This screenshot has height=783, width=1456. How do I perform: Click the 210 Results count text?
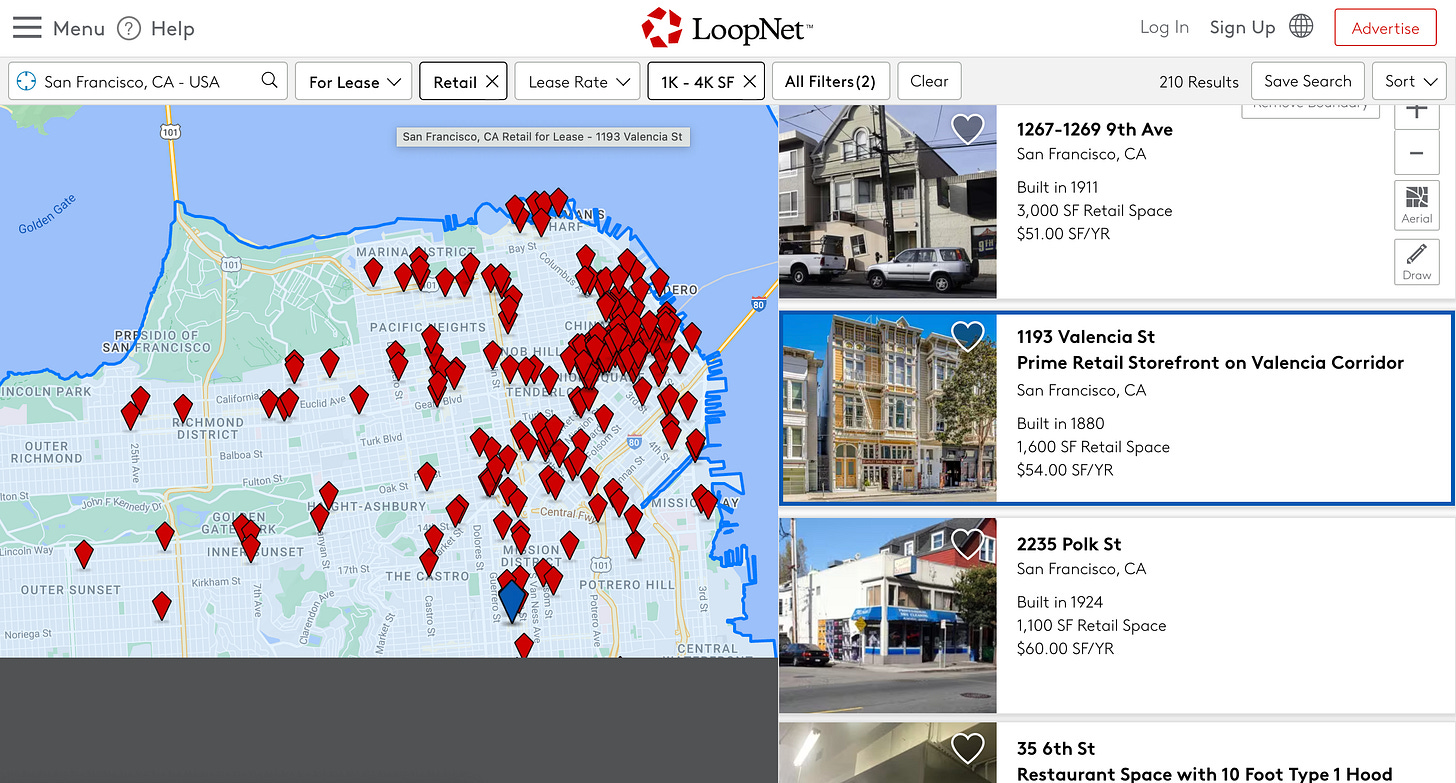click(x=1199, y=82)
